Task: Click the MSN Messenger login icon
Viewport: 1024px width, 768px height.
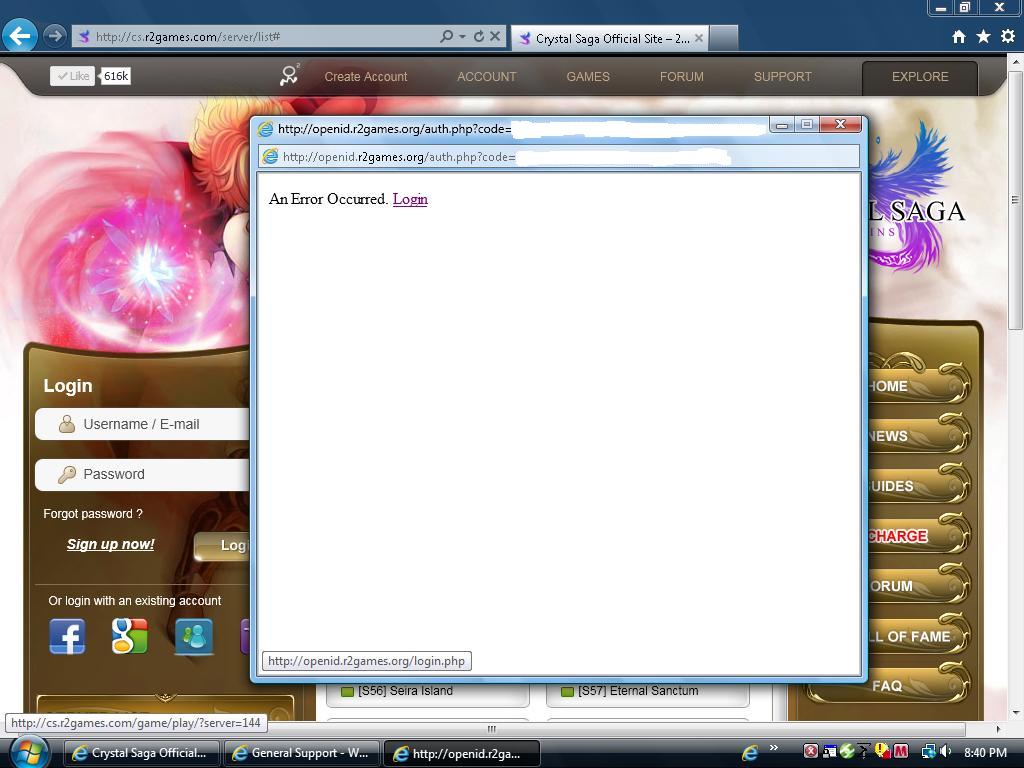Action: coord(193,636)
